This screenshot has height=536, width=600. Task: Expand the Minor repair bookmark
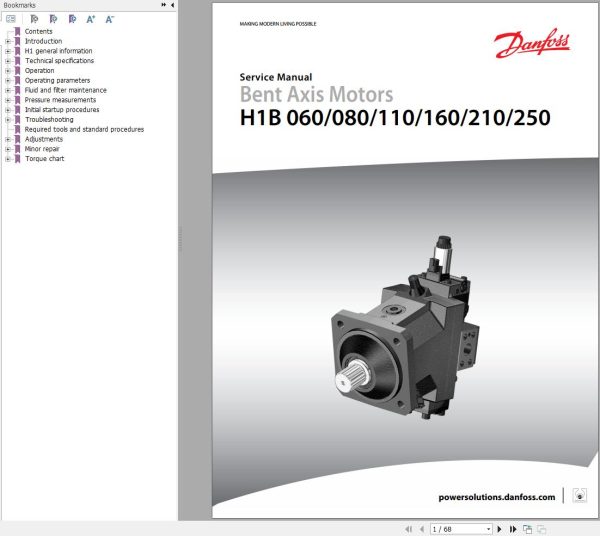(x=8, y=149)
